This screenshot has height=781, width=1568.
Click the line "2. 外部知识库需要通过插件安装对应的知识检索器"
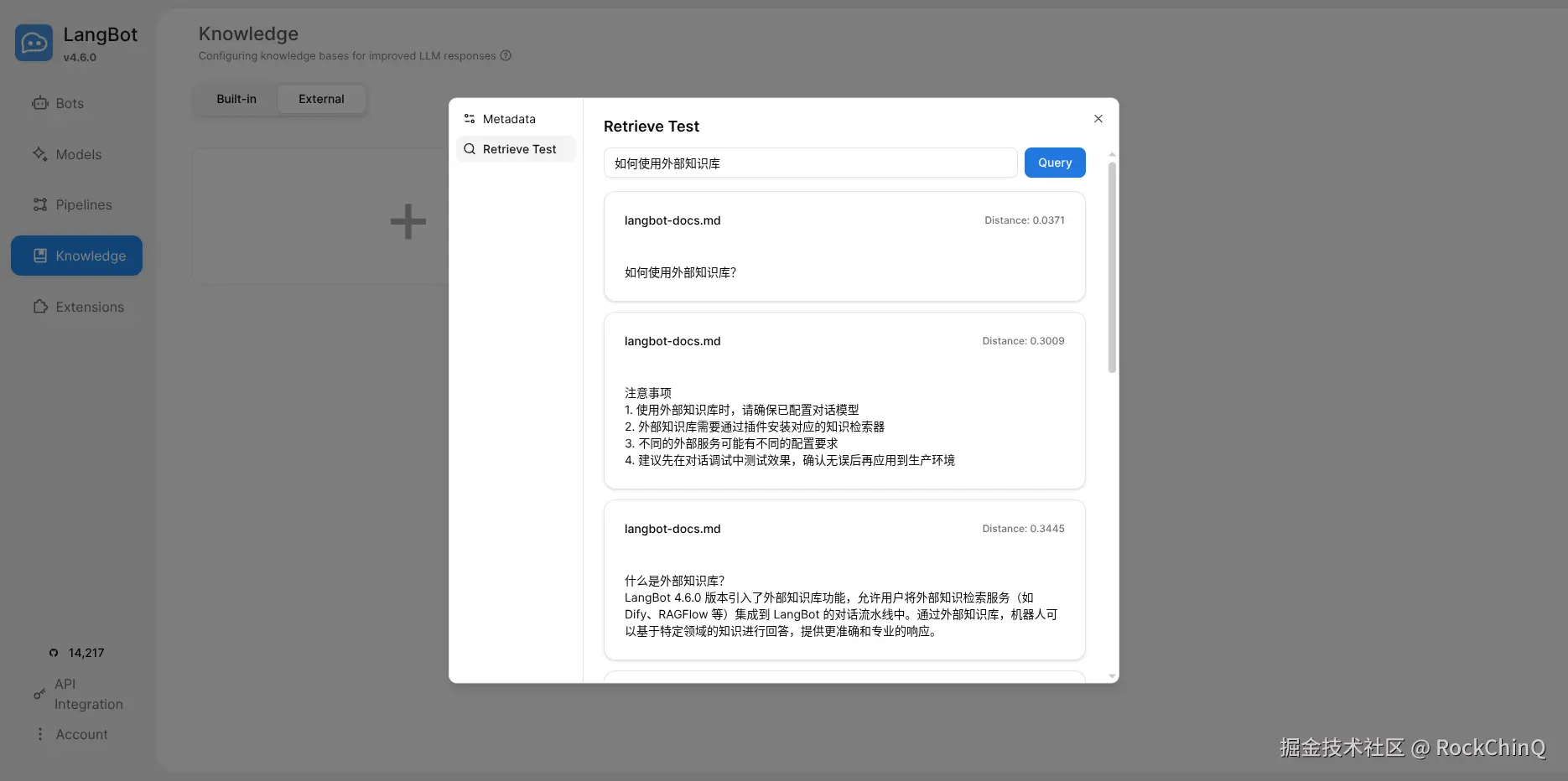pyautogui.click(x=755, y=427)
